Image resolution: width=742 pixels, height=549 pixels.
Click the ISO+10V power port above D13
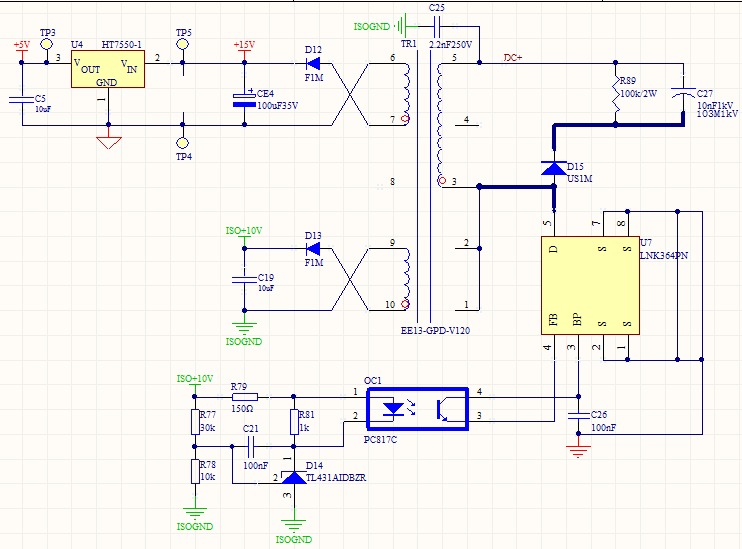point(244,231)
